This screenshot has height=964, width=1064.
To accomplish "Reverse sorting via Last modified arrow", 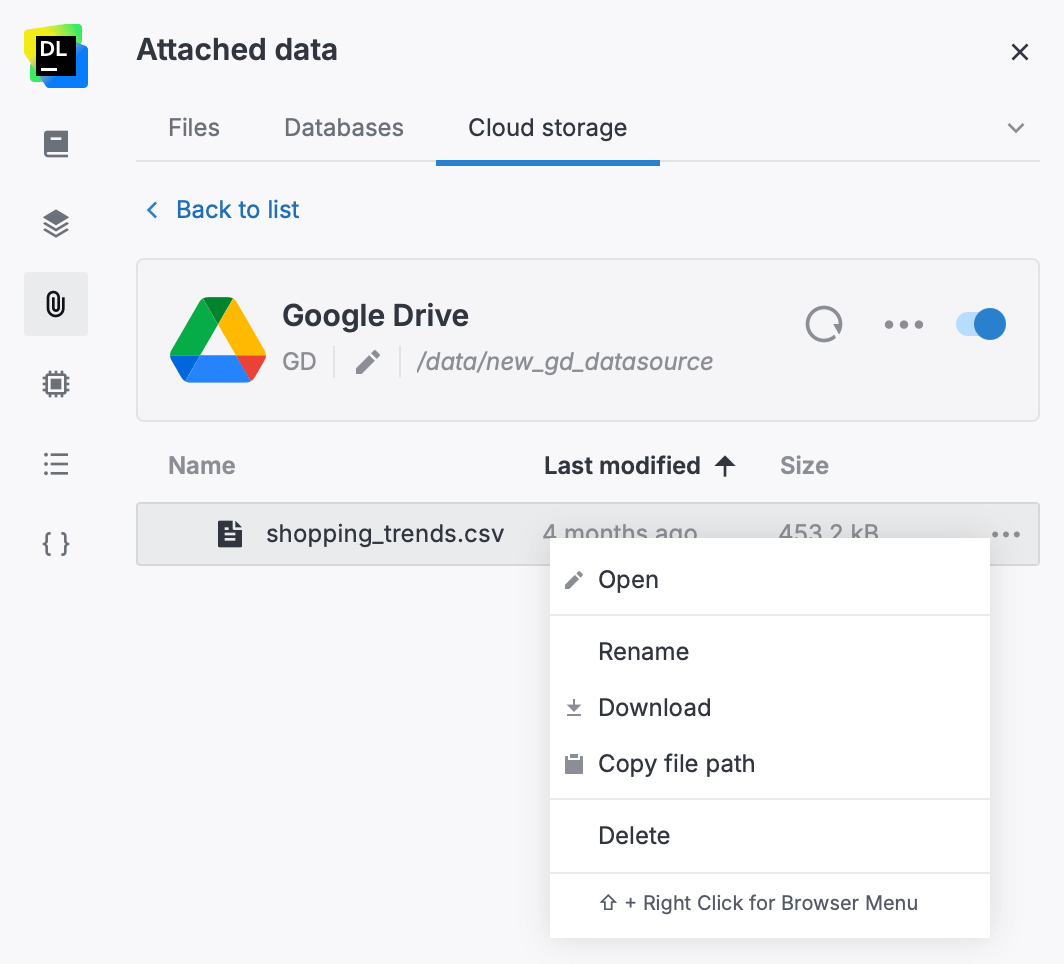I will pos(727,465).
